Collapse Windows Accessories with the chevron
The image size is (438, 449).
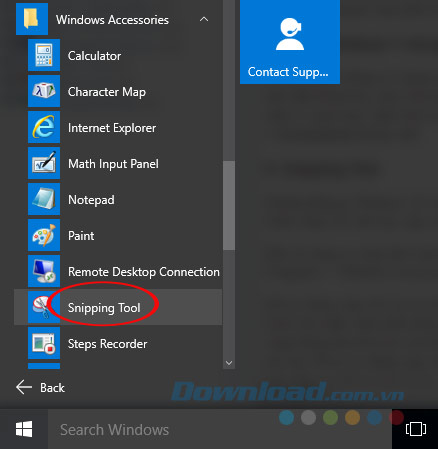204,19
